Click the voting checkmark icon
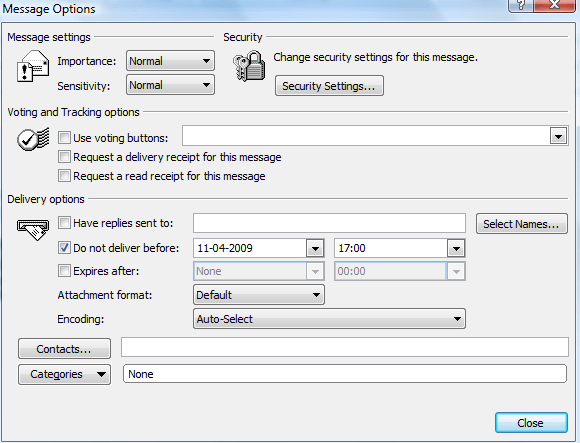This screenshot has width=580, height=443. 33,139
